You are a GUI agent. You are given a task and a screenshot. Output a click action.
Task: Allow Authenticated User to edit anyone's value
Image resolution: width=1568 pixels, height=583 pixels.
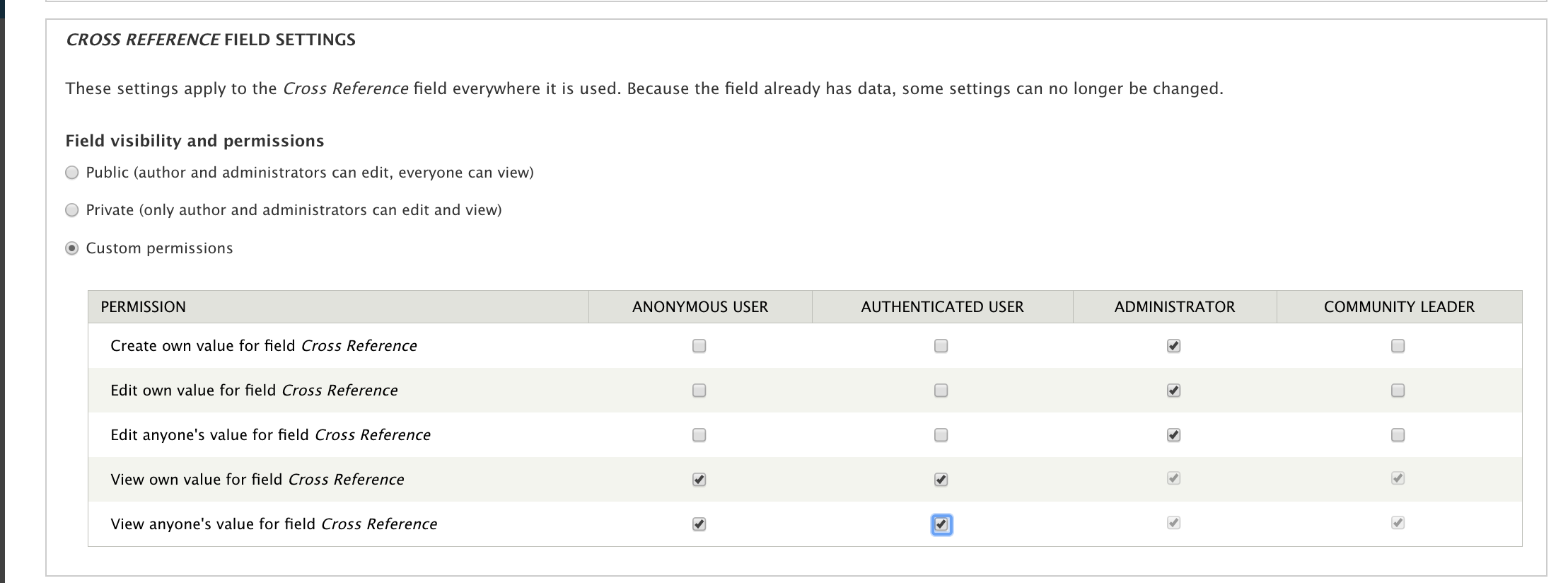coord(941,435)
